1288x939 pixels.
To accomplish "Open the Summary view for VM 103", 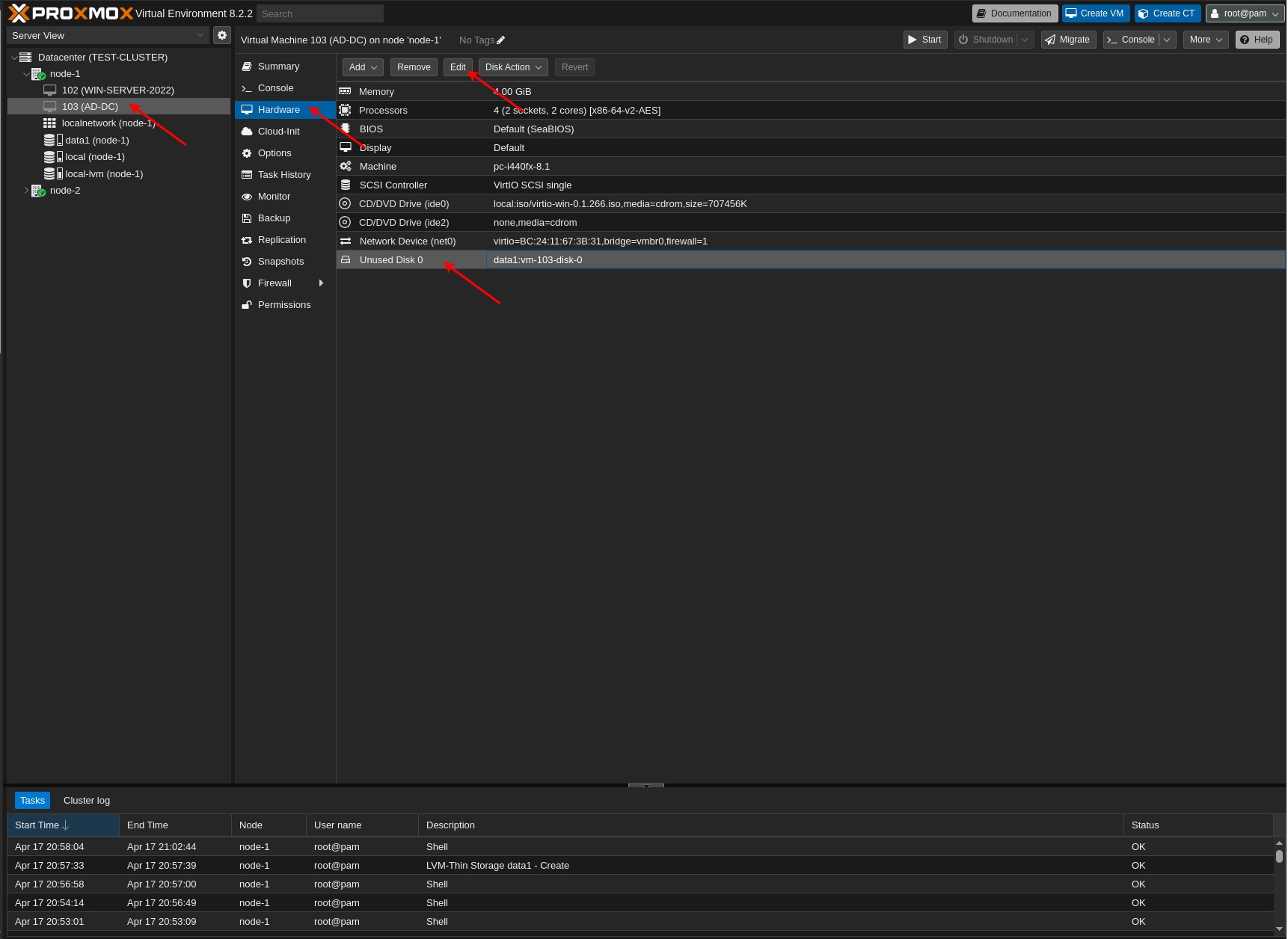I will click(277, 66).
